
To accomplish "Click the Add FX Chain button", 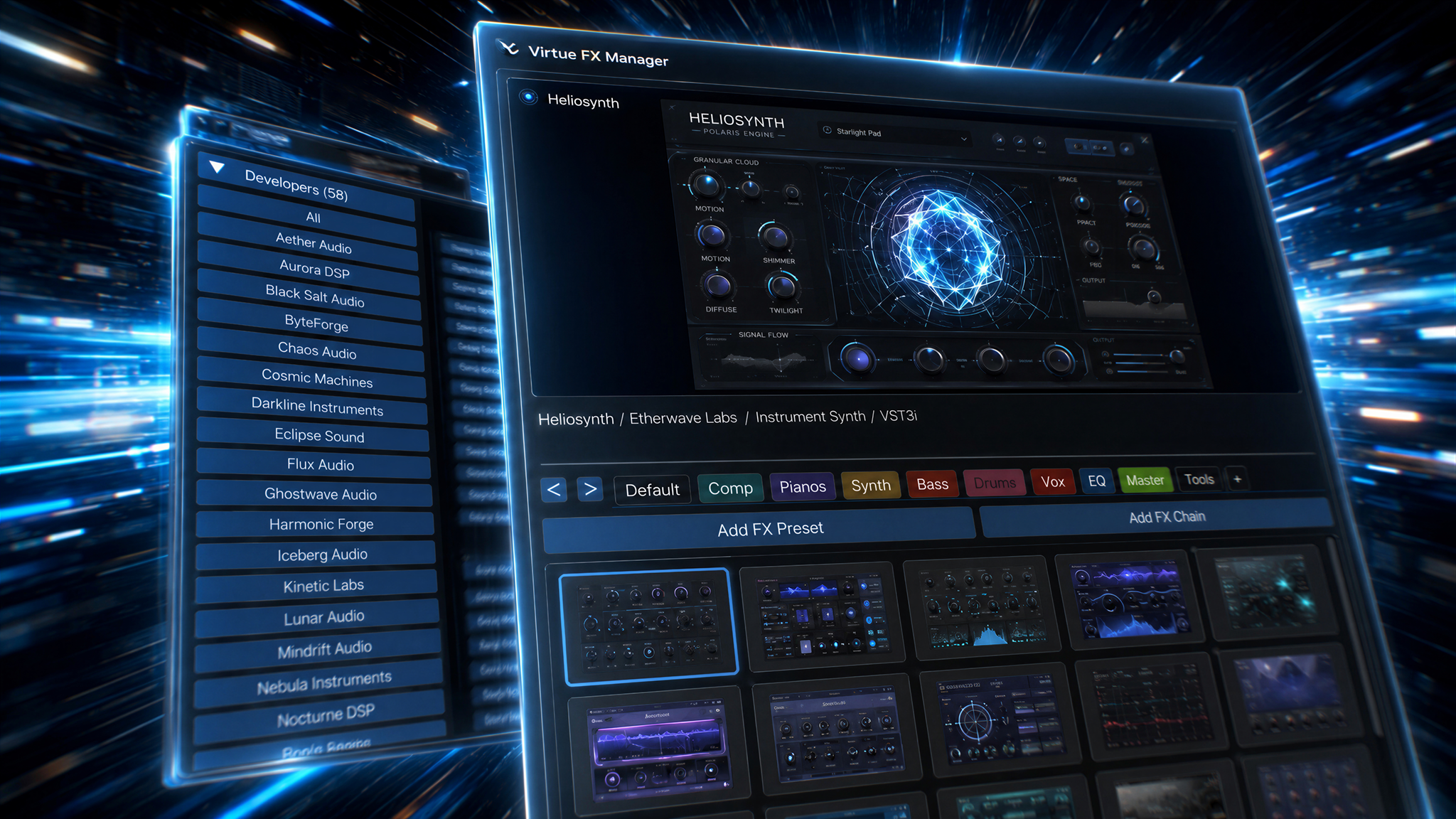I will (x=1157, y=517).
